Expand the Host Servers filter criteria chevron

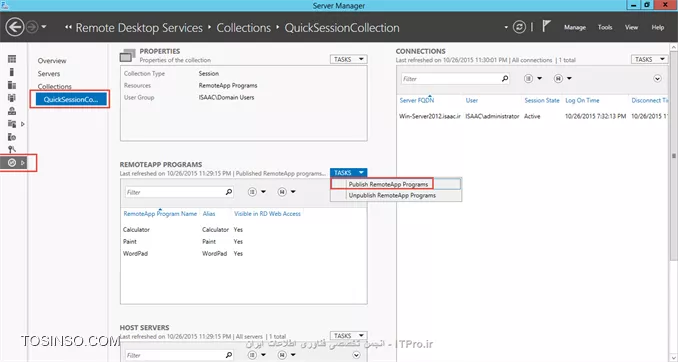pos(356,355)
